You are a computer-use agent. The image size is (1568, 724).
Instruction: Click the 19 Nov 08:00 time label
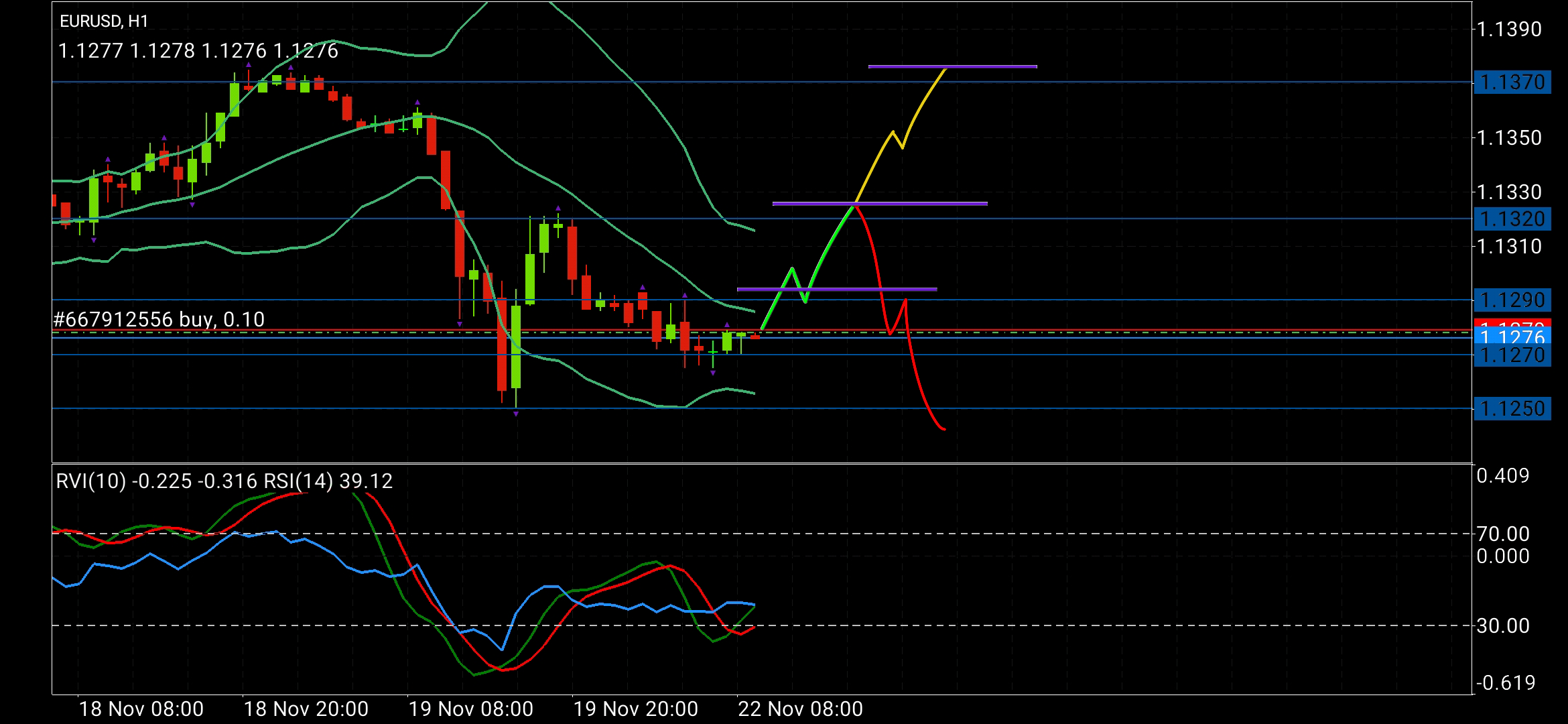click(470, 709)
